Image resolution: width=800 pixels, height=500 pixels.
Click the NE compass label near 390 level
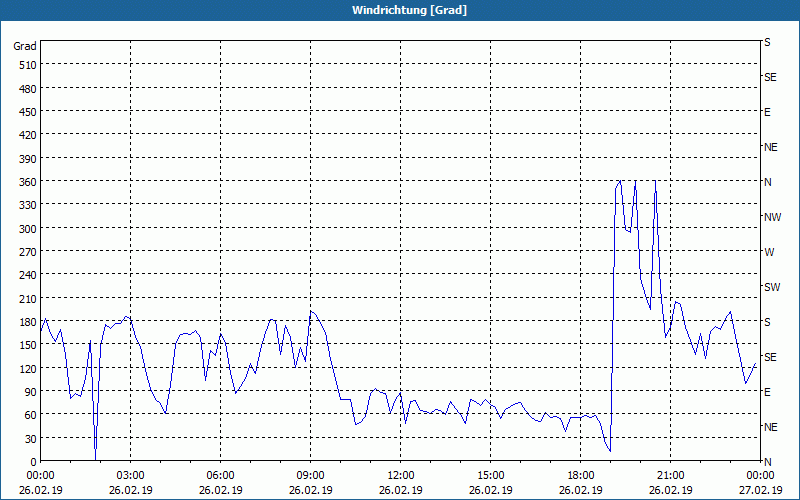[x=771, y=147]
